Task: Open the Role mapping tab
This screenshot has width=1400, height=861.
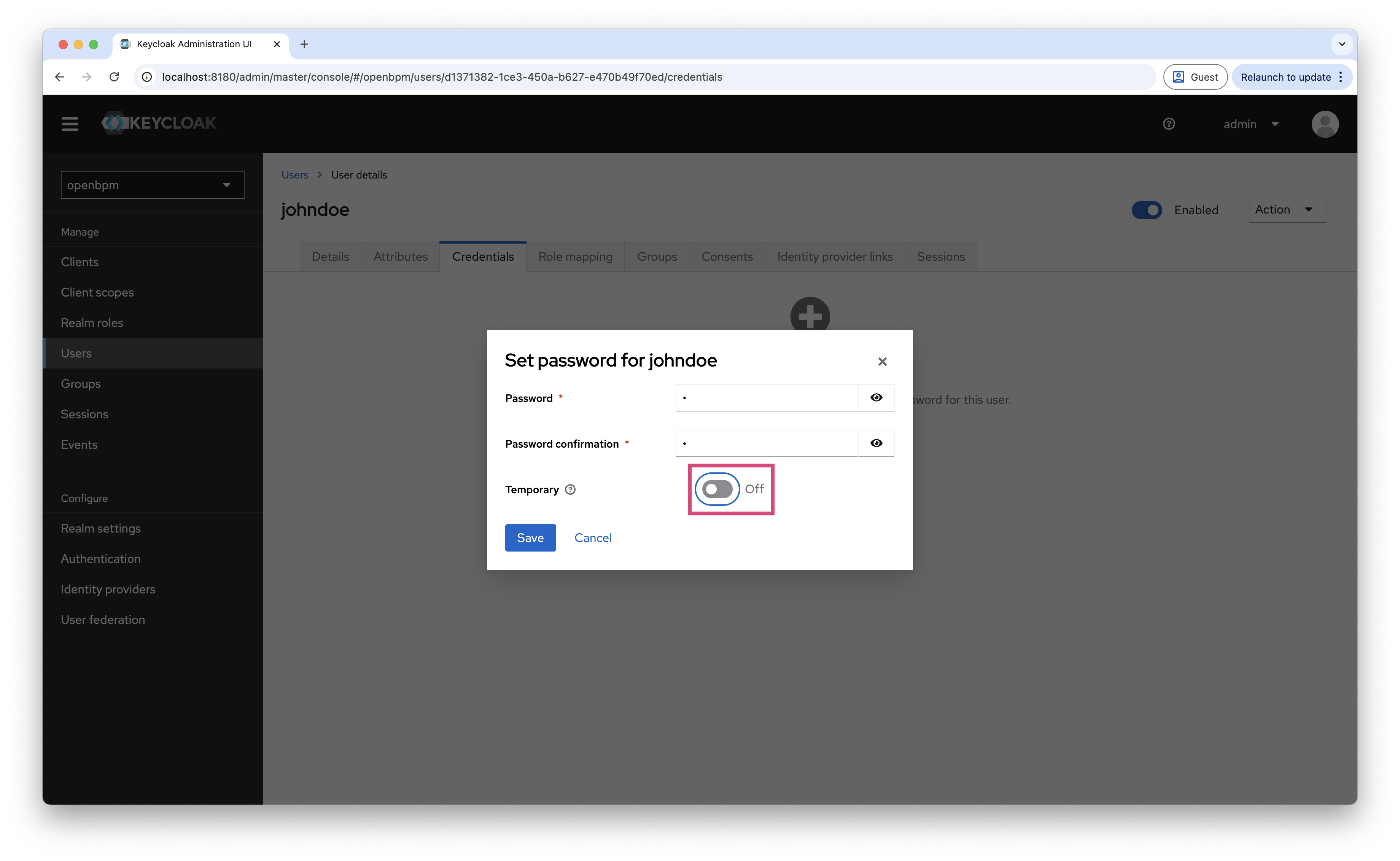Action: (575, 257)
